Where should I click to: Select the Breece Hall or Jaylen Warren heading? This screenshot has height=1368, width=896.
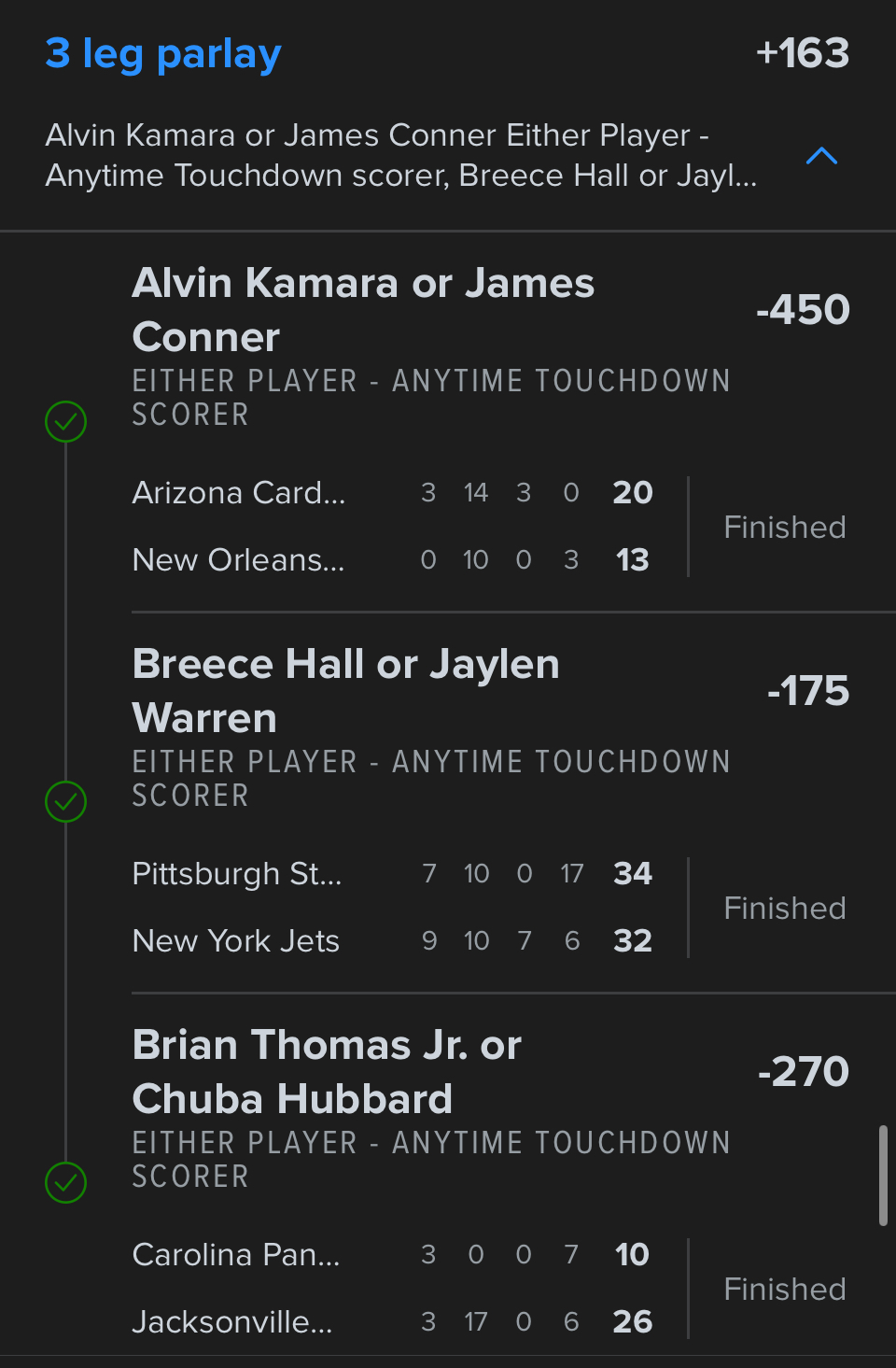(345, 691)
